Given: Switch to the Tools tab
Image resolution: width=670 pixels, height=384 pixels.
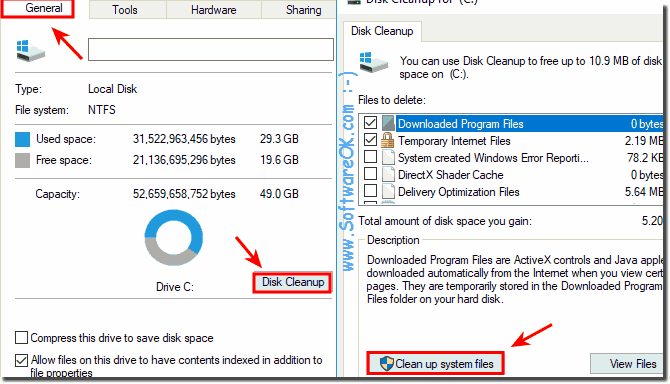Looking at the screenshot, I should pos(127,9).
